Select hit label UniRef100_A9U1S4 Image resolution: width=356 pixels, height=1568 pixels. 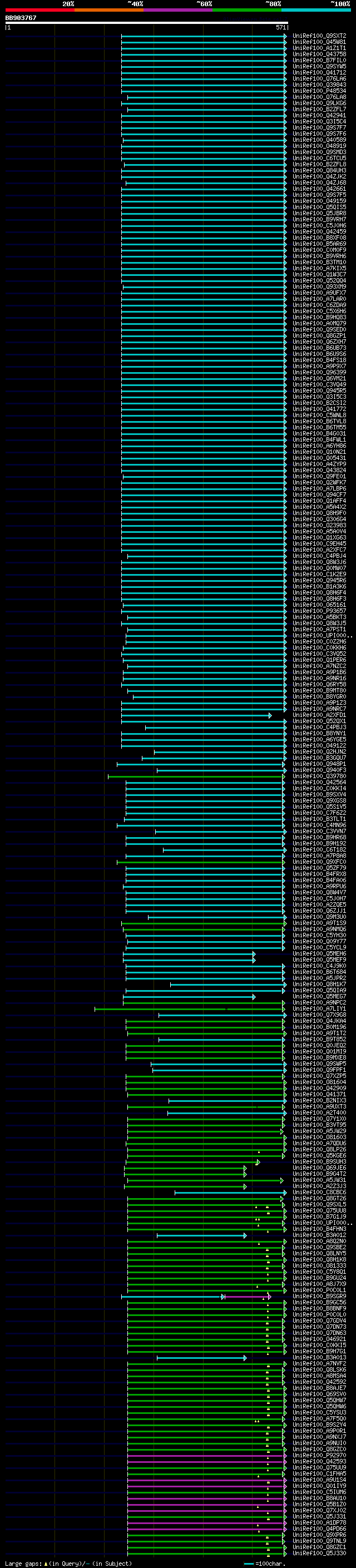pyautogui.click(x=319, y=1480)
